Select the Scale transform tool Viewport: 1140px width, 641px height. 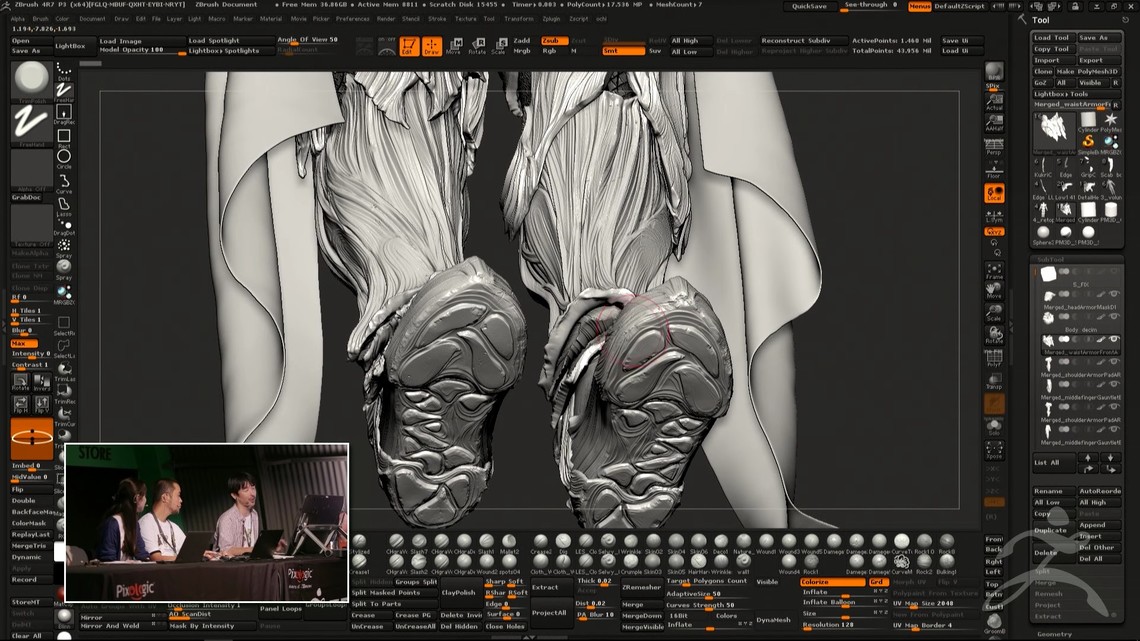tap(499, 47)
